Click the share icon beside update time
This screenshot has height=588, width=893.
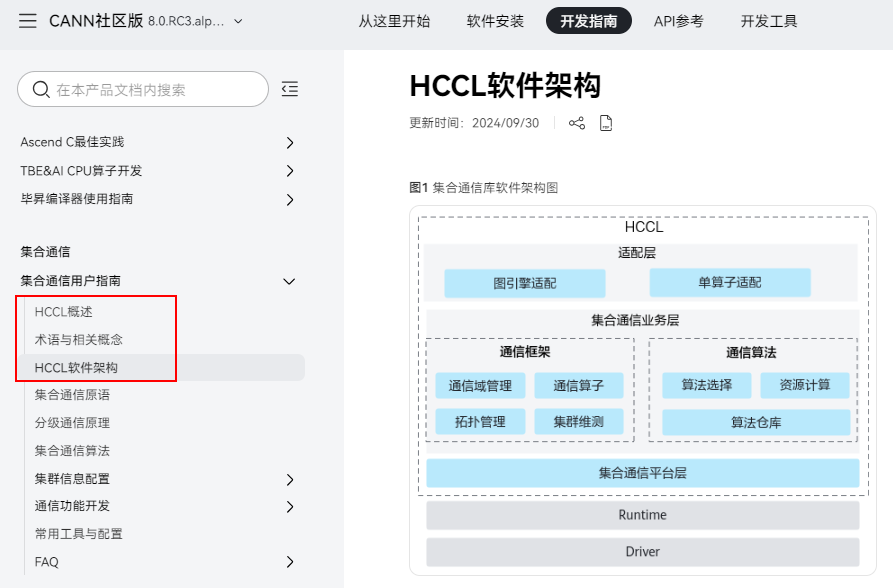coord(576,123)
